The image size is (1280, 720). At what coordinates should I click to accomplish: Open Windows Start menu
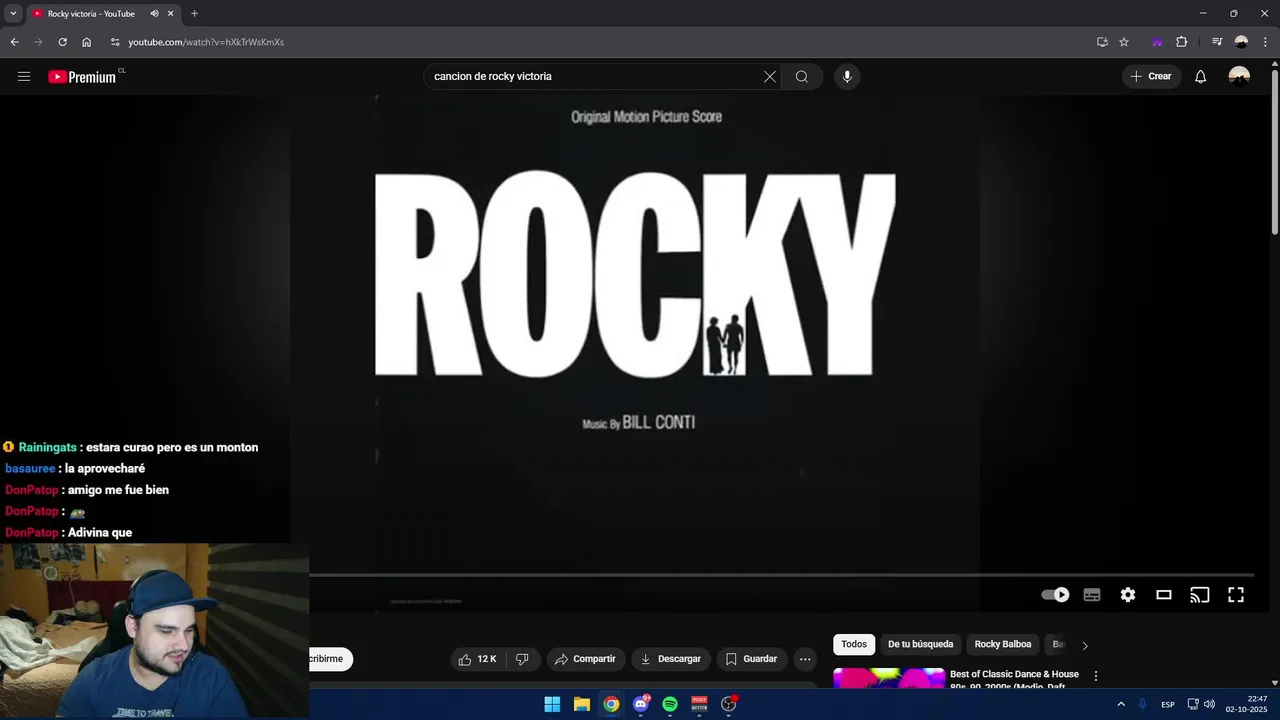tap(552, 704)
